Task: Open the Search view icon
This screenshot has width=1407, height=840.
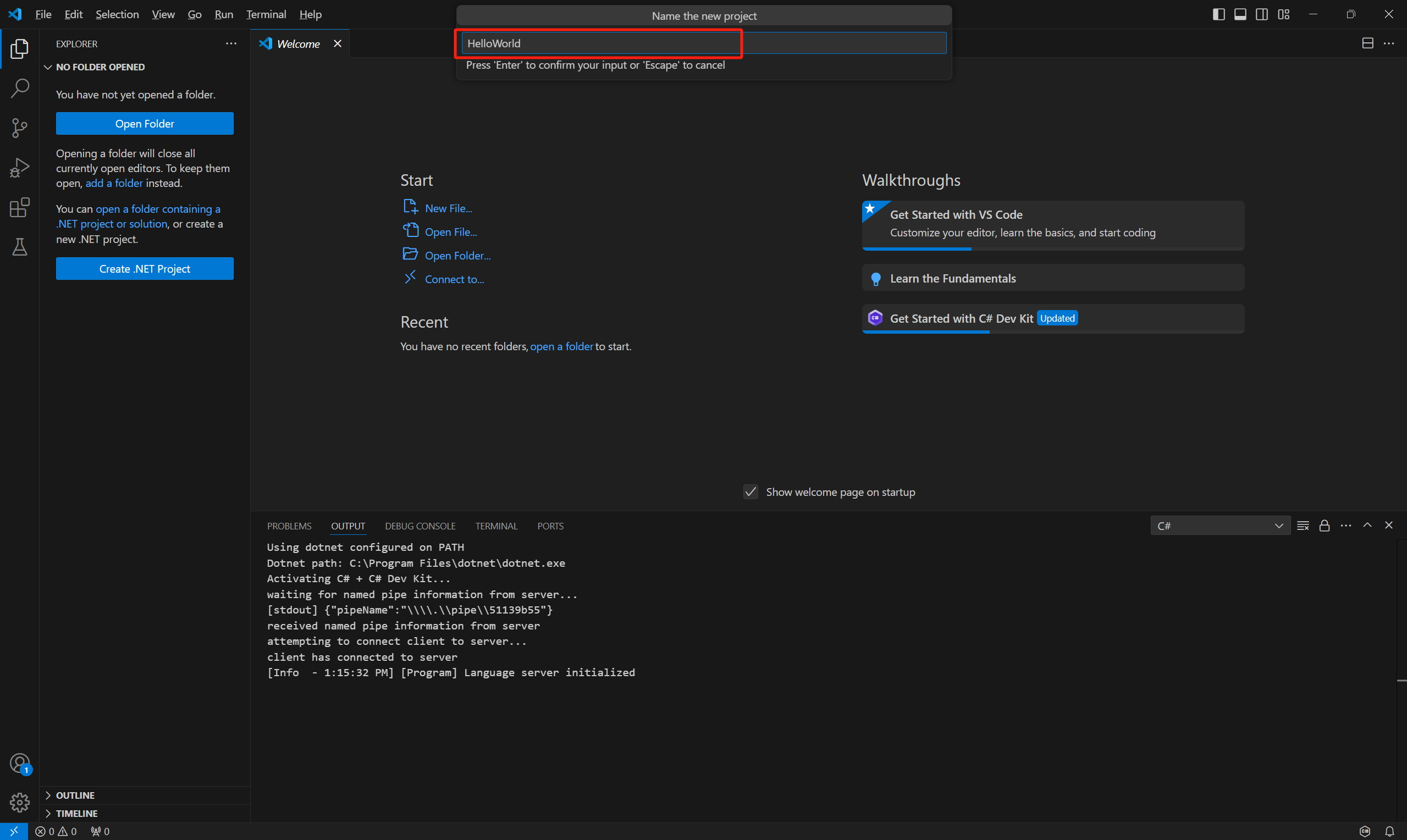Action: [19, 89]
